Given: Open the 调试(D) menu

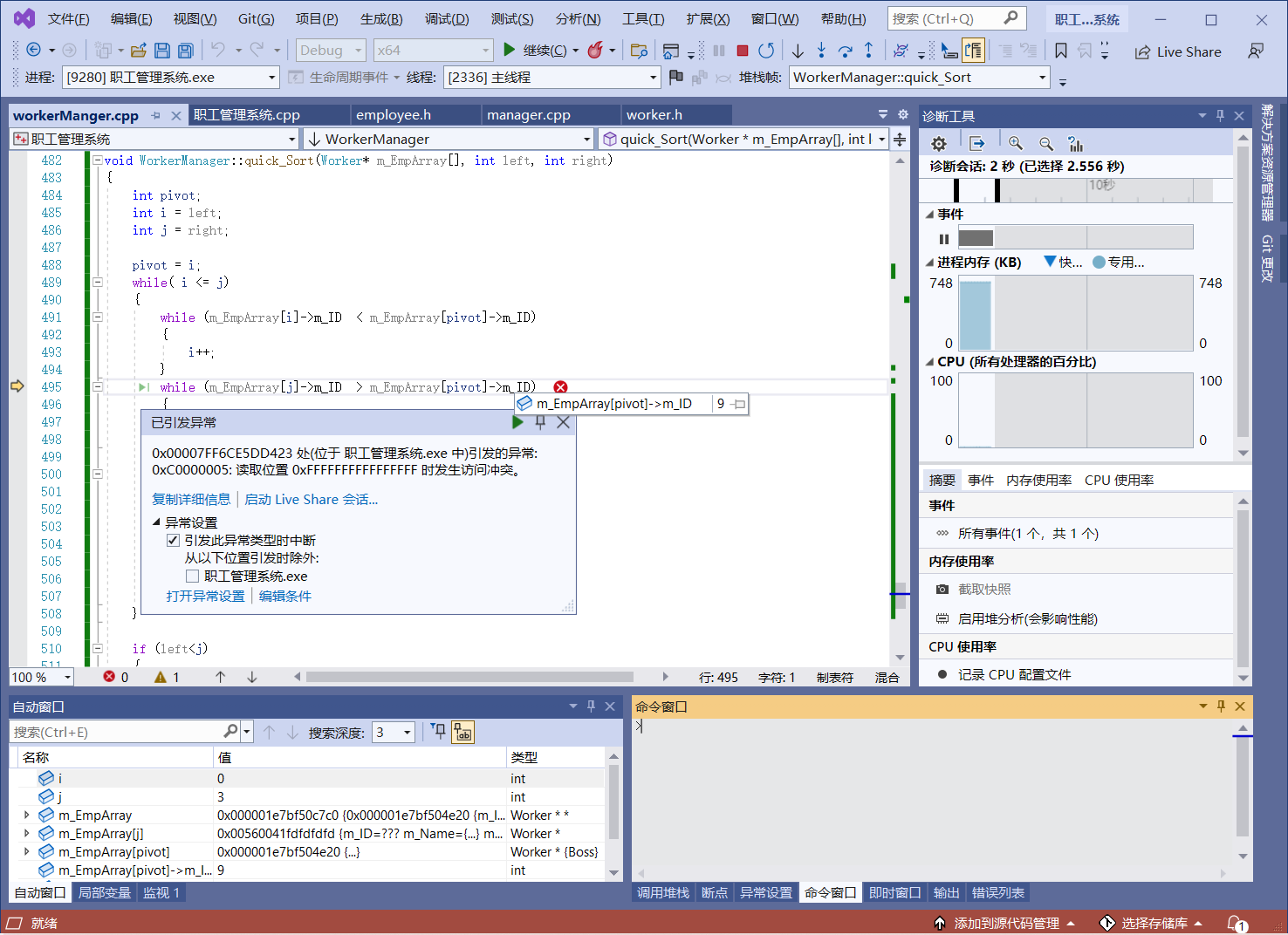Looking at the screenshot, I should point(447,18).
